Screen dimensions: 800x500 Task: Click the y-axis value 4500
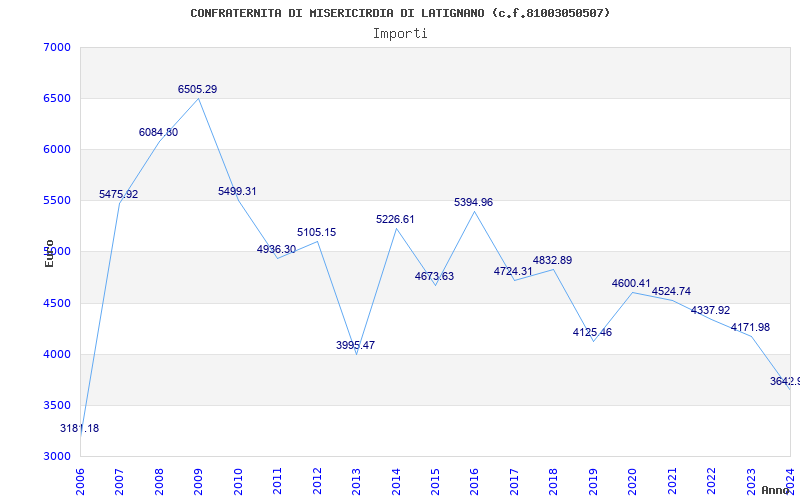[57, 304]
